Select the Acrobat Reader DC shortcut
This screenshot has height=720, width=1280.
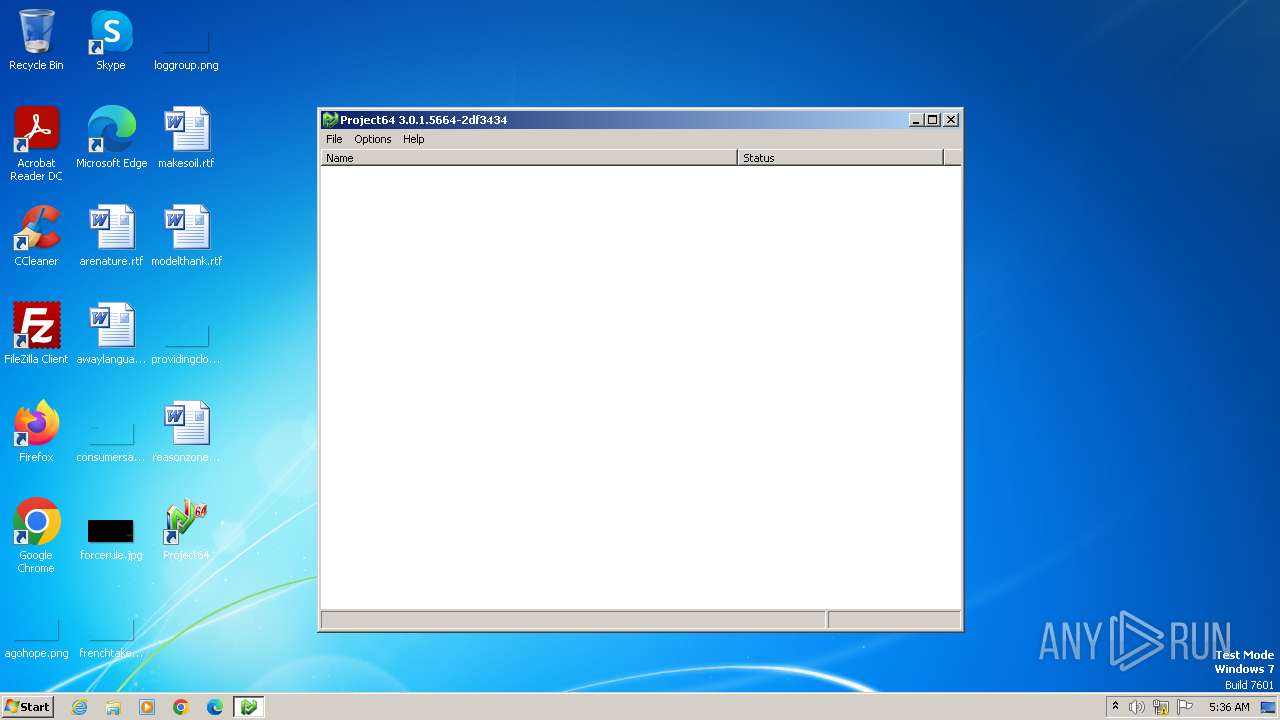tap(36, 144)
